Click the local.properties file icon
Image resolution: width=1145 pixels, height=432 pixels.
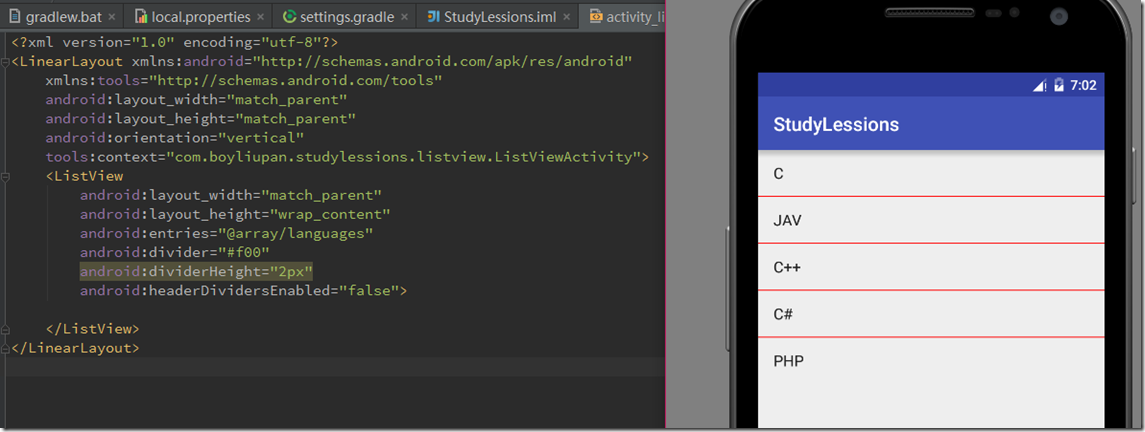141,17
